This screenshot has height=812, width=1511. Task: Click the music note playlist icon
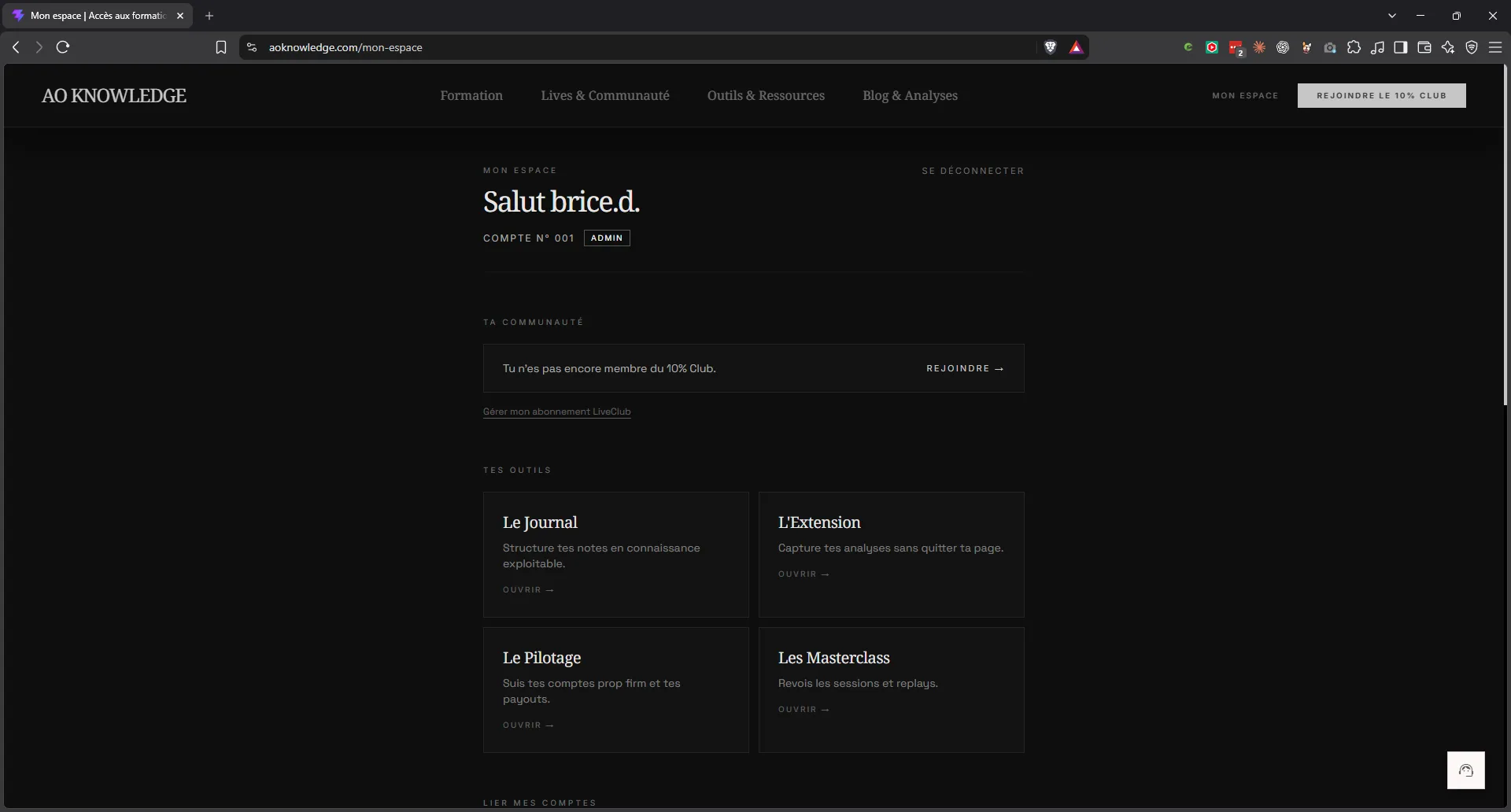tap(1377, 47)
